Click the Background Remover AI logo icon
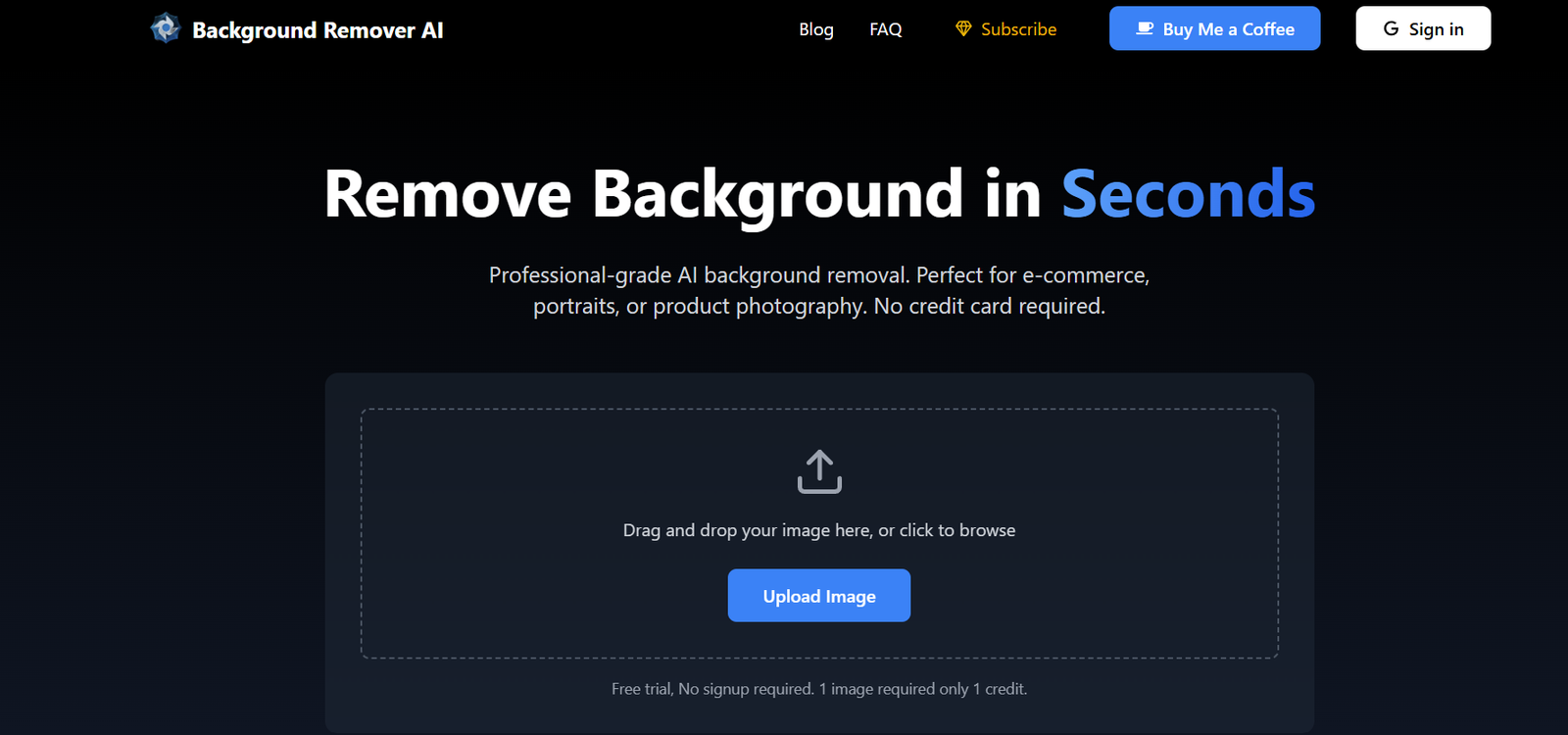Screen dimensions: 1568x735 tap(165, 28)
